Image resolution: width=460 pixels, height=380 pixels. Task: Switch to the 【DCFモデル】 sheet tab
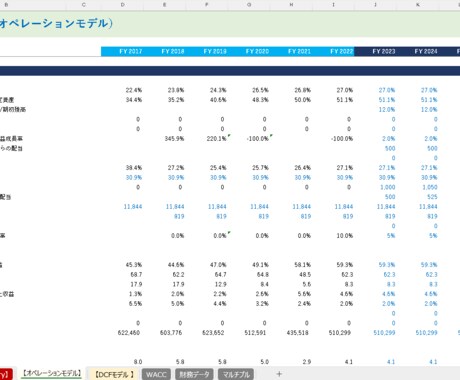tap(114, 374)
